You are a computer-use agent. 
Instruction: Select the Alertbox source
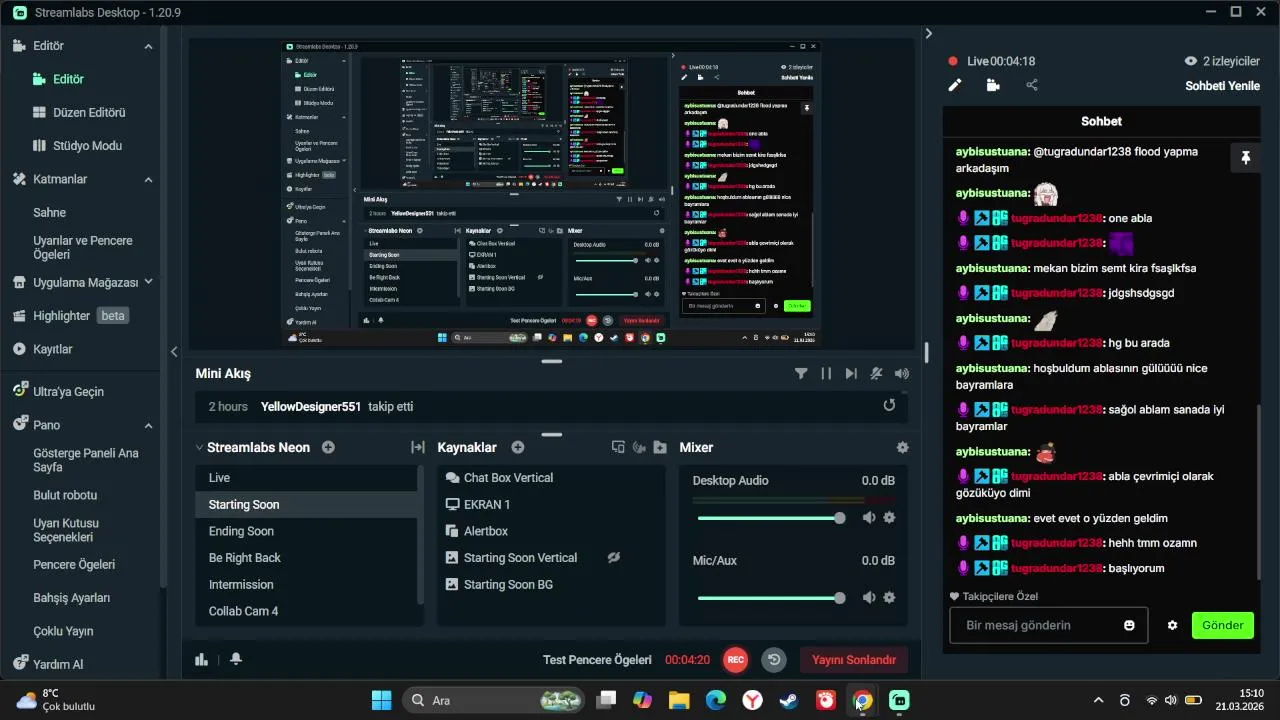click(551, 531)
